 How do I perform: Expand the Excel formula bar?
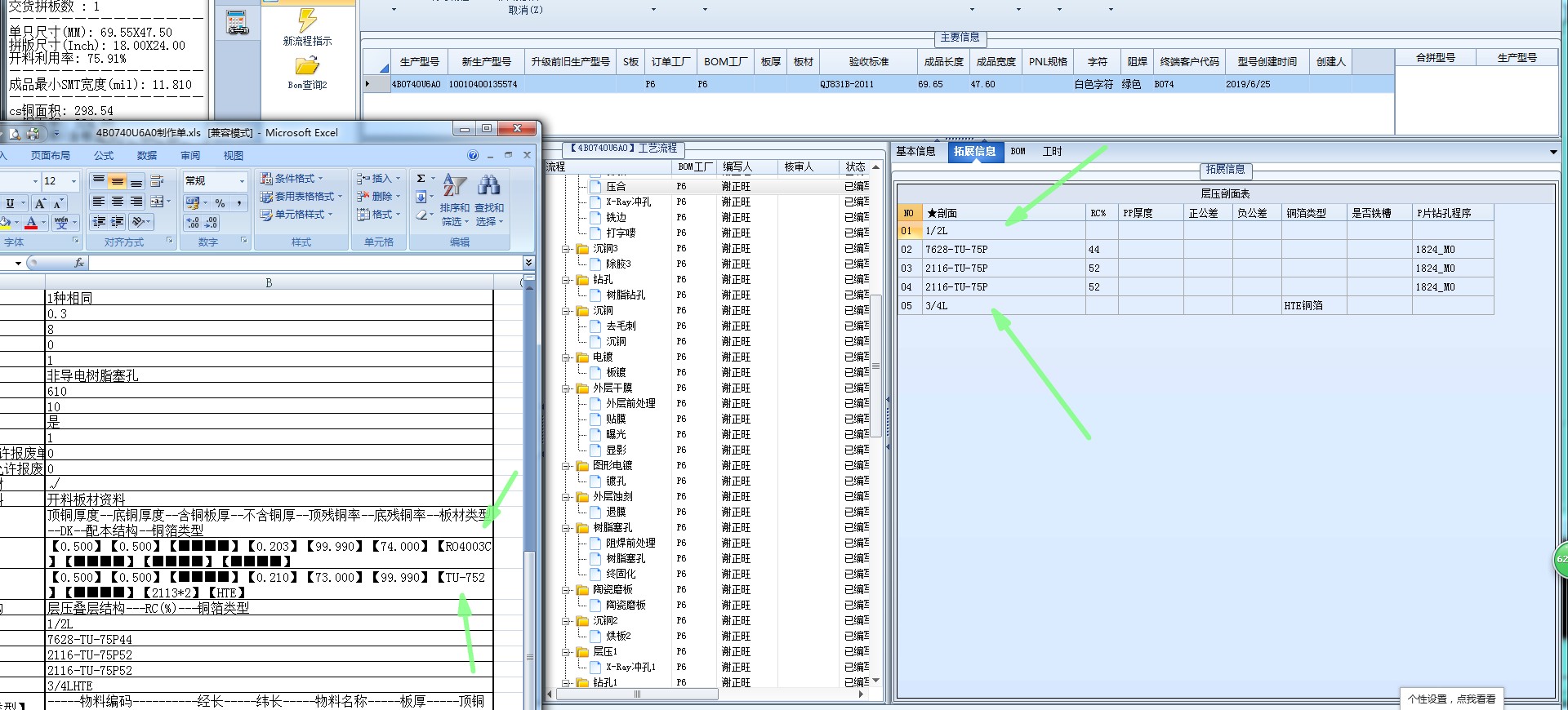click(x=528, y=262)
